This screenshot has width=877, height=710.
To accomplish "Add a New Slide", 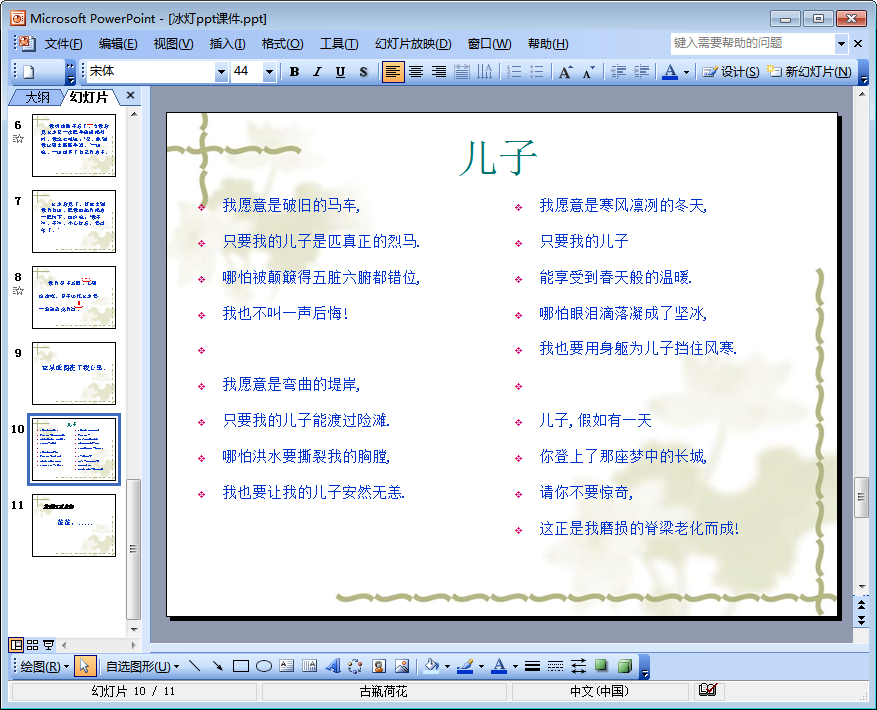I will 809,72.
